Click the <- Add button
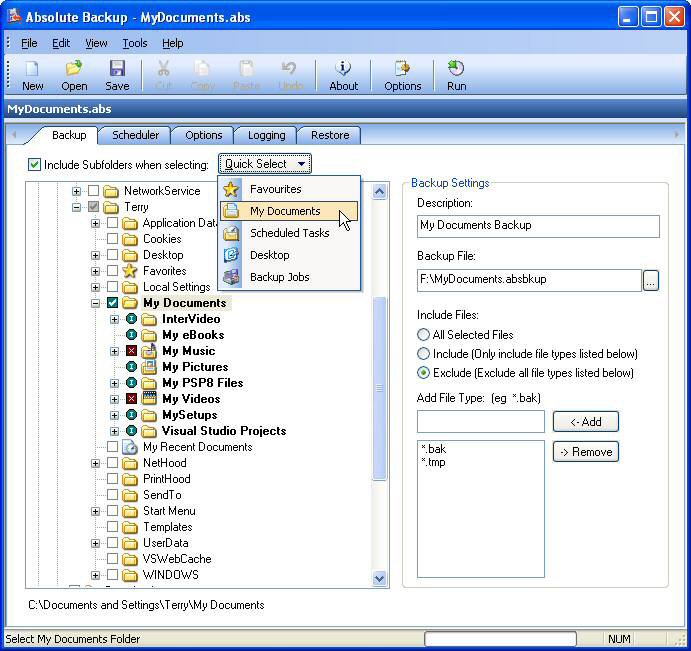The height and width of the screenshot is (651, 691). [586, 422]
